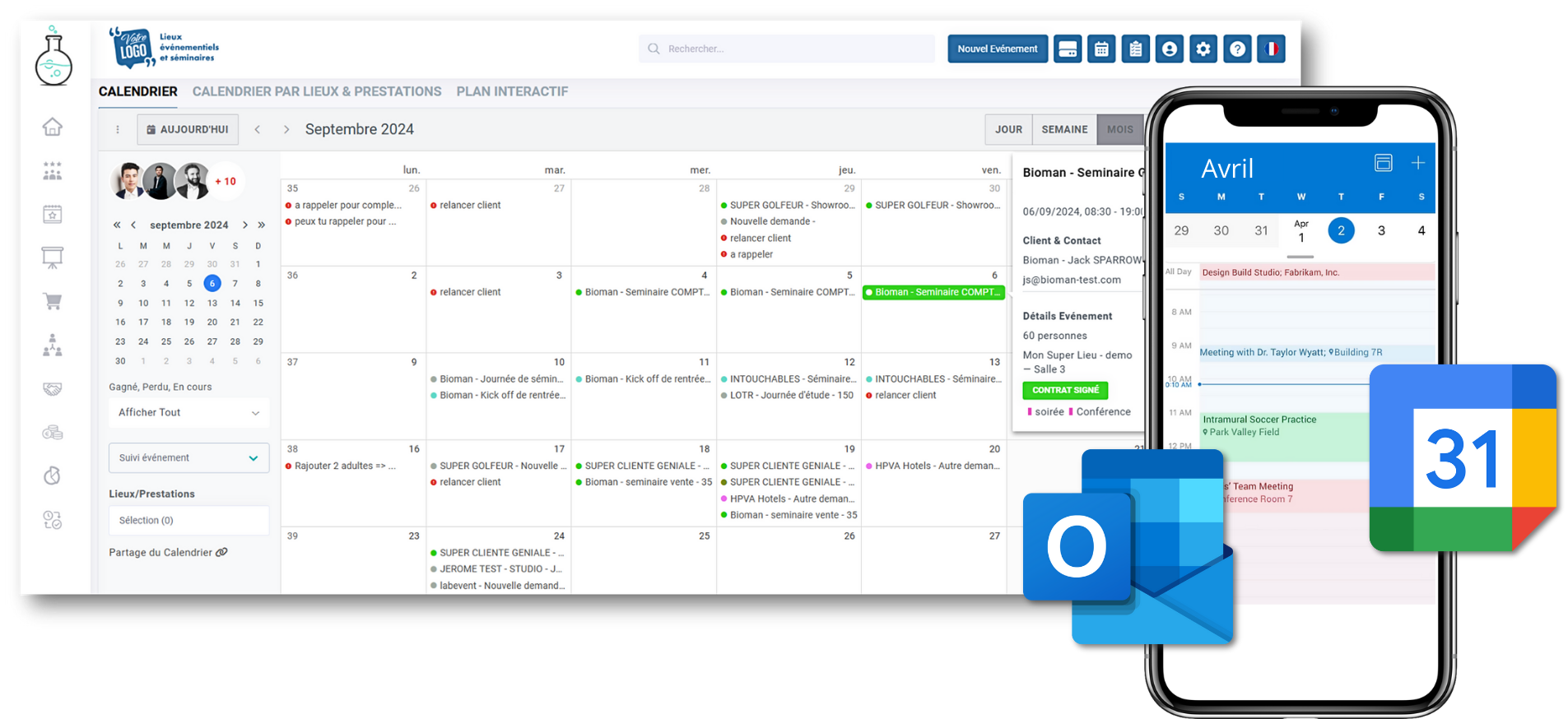Click the CONTRAT SIGNÉ status badge
Image resolution: width=1568 pixels, height=719 pixels.
pos(1065,390)
